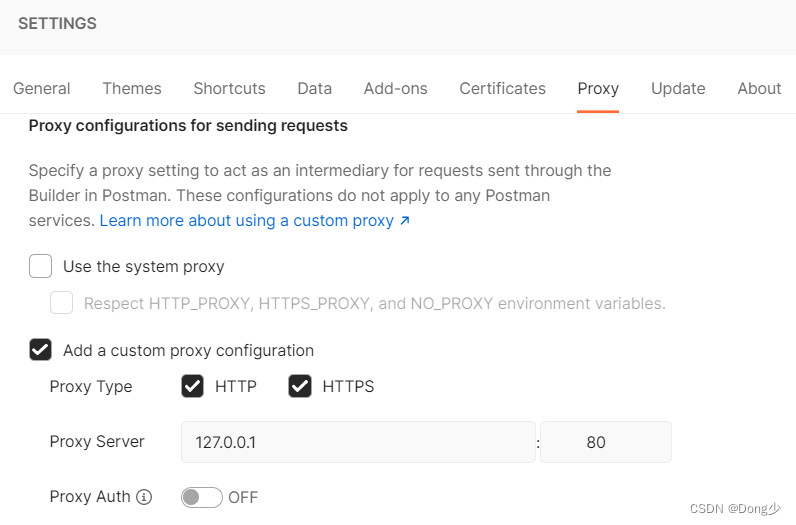Uncheck the HTTPS proxy type checkbox
The image size is (796, 525).
[x=300, y=386]
